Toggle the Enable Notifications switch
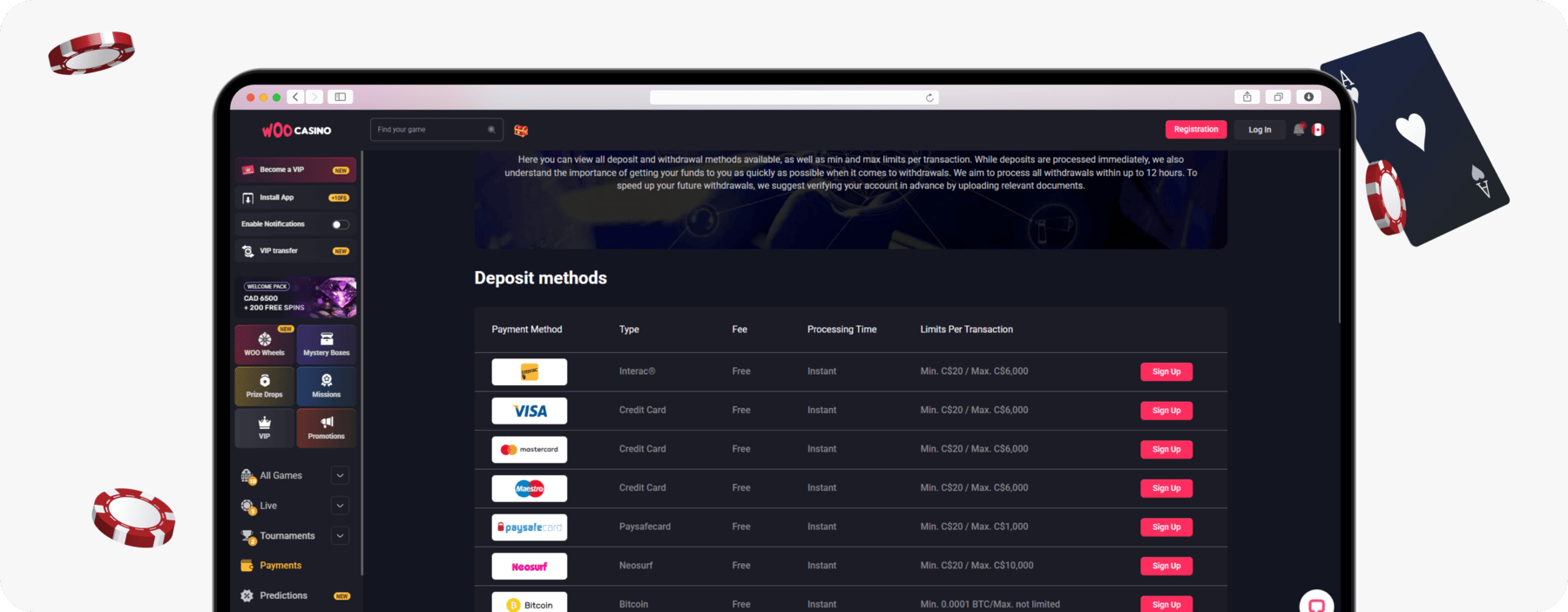Image resolution: width=1568 pixels, height=612 pixels. 341,224
